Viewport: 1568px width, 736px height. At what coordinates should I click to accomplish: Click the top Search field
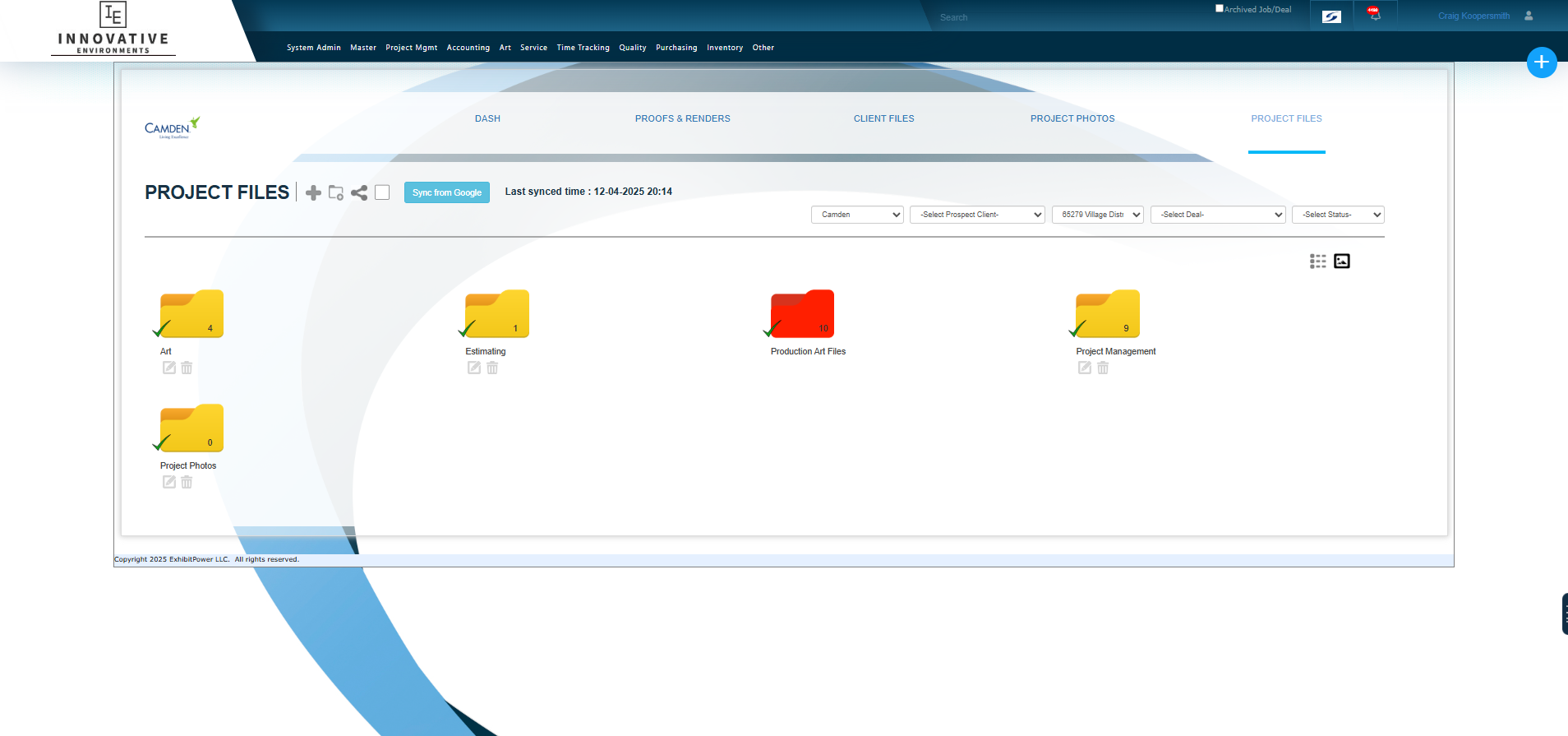(x=1068, y=17)
